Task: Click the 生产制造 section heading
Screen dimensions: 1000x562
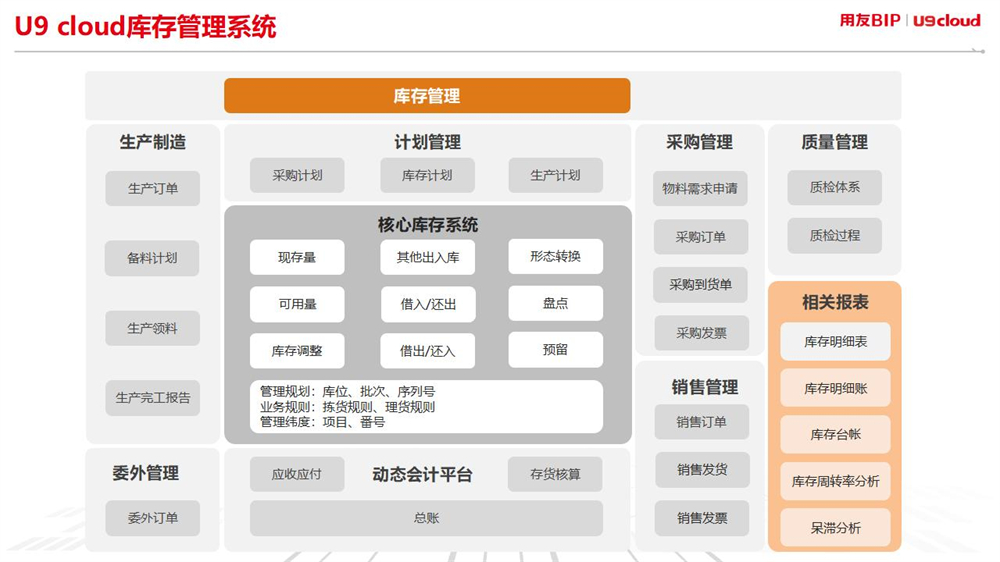Action: click(x=153, y=142)
